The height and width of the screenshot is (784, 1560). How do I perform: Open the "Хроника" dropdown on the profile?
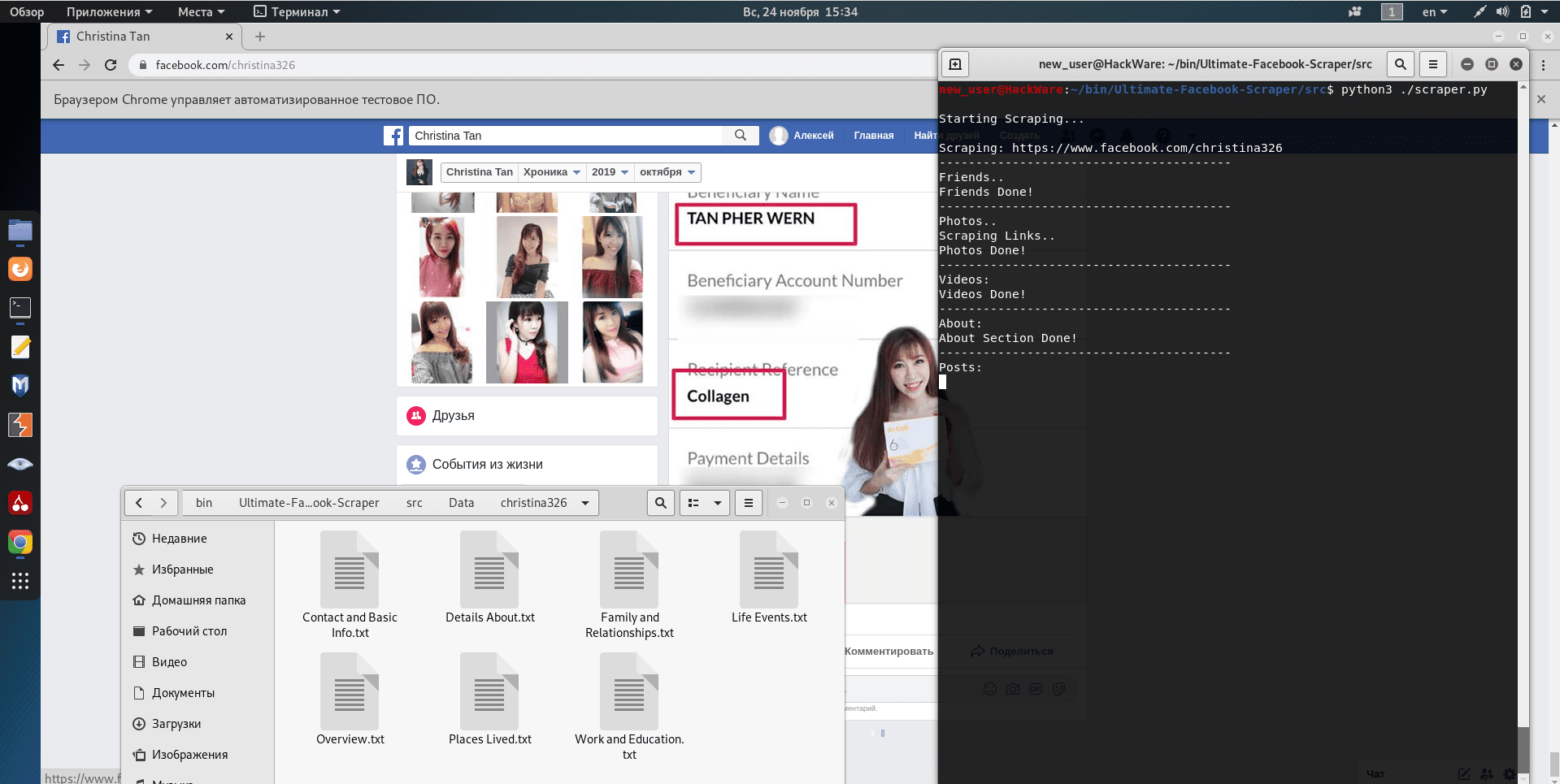[552, 172]
